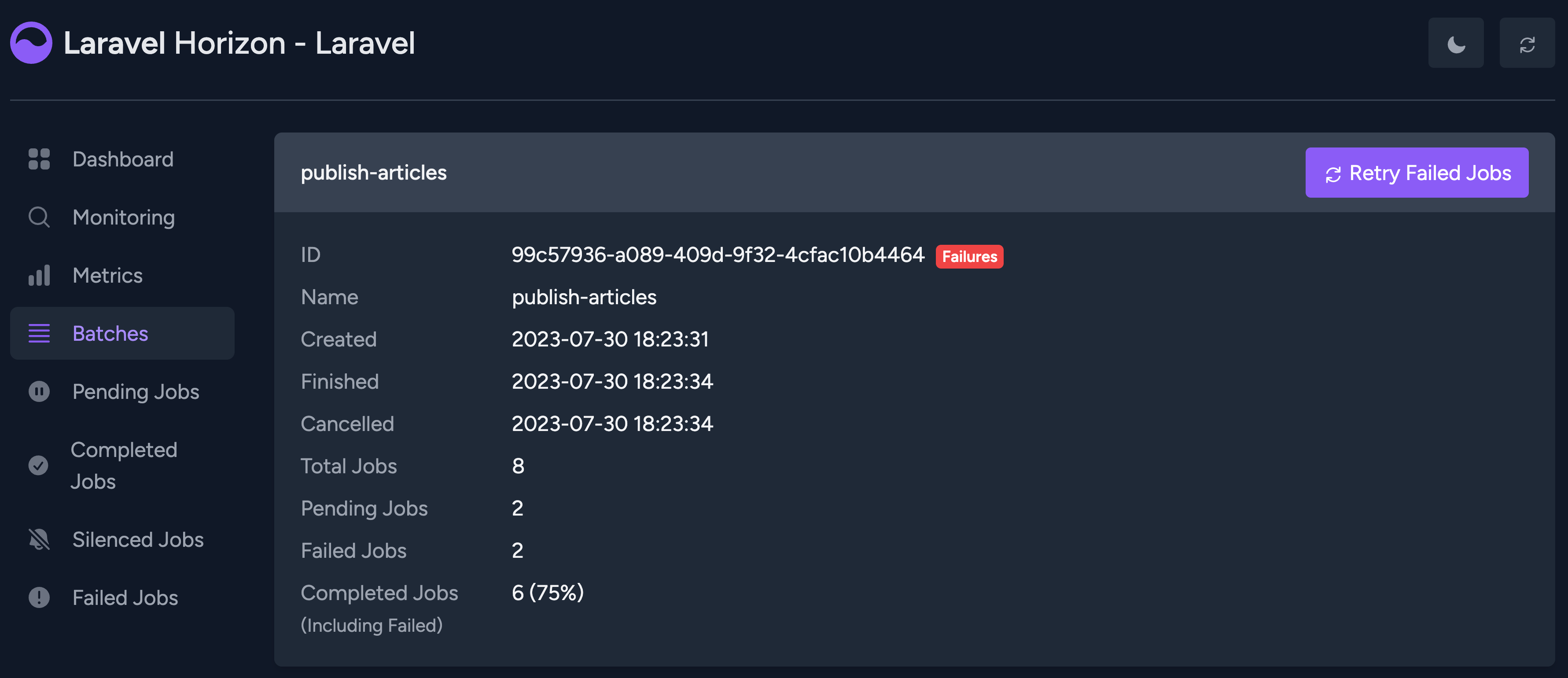Switch to the Monitoring section

124,217
